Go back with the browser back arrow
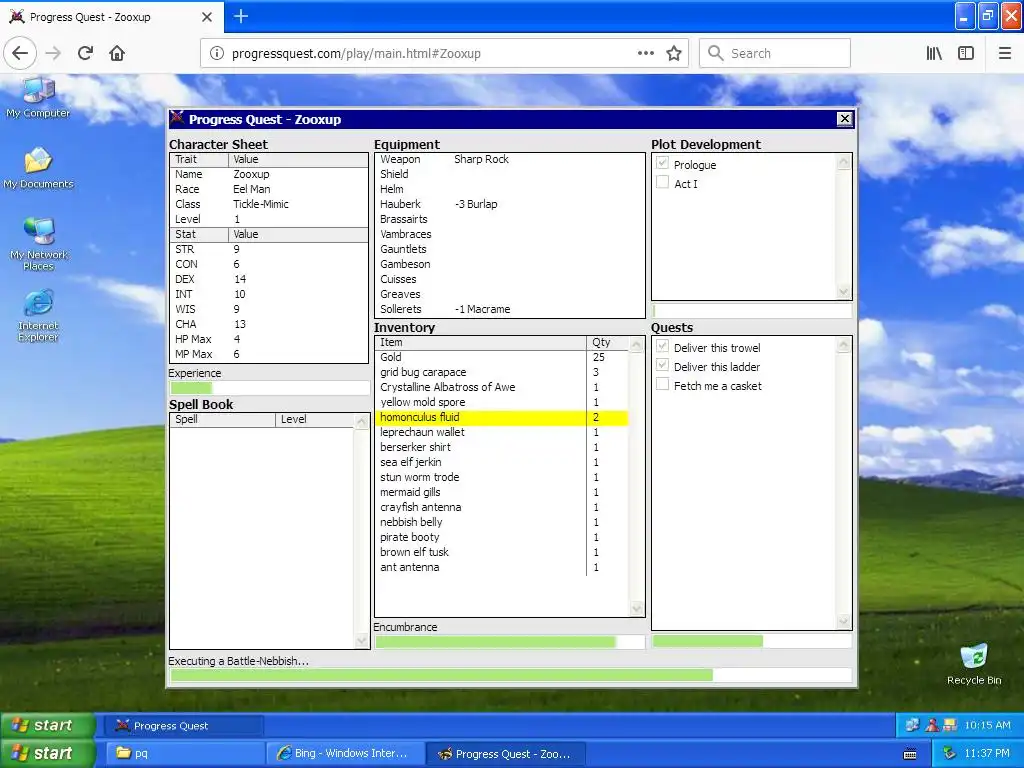Viewport: 1024px width, 768px height. coord(20,53)
